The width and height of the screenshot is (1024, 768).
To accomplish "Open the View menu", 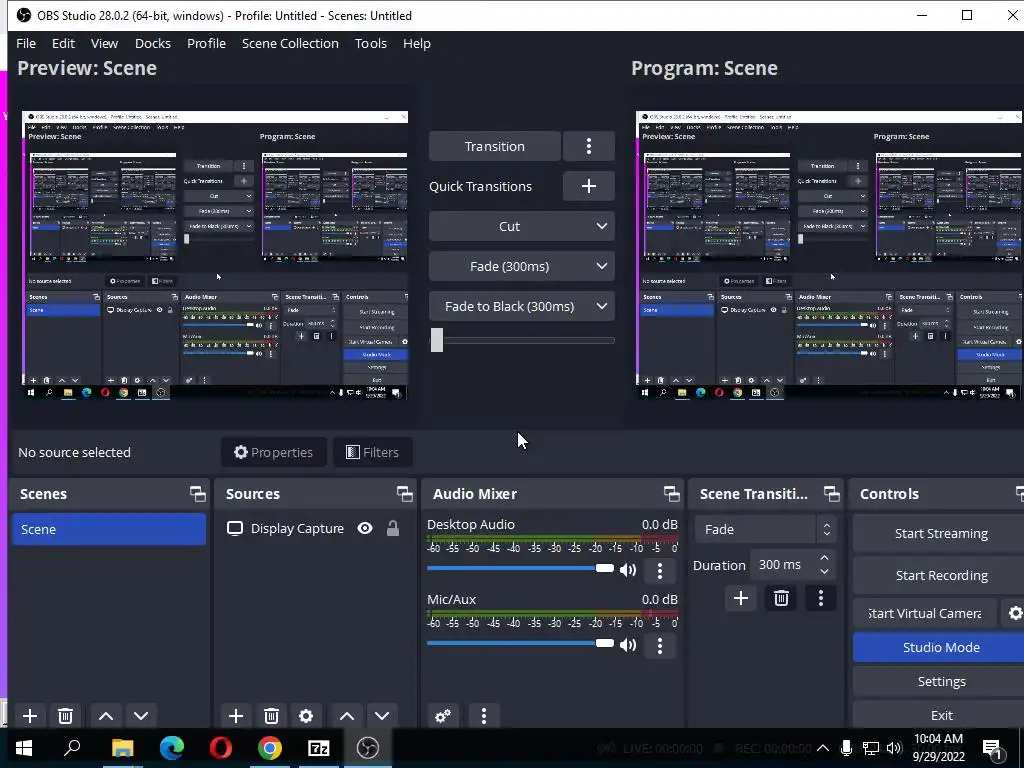I will 104,43.
